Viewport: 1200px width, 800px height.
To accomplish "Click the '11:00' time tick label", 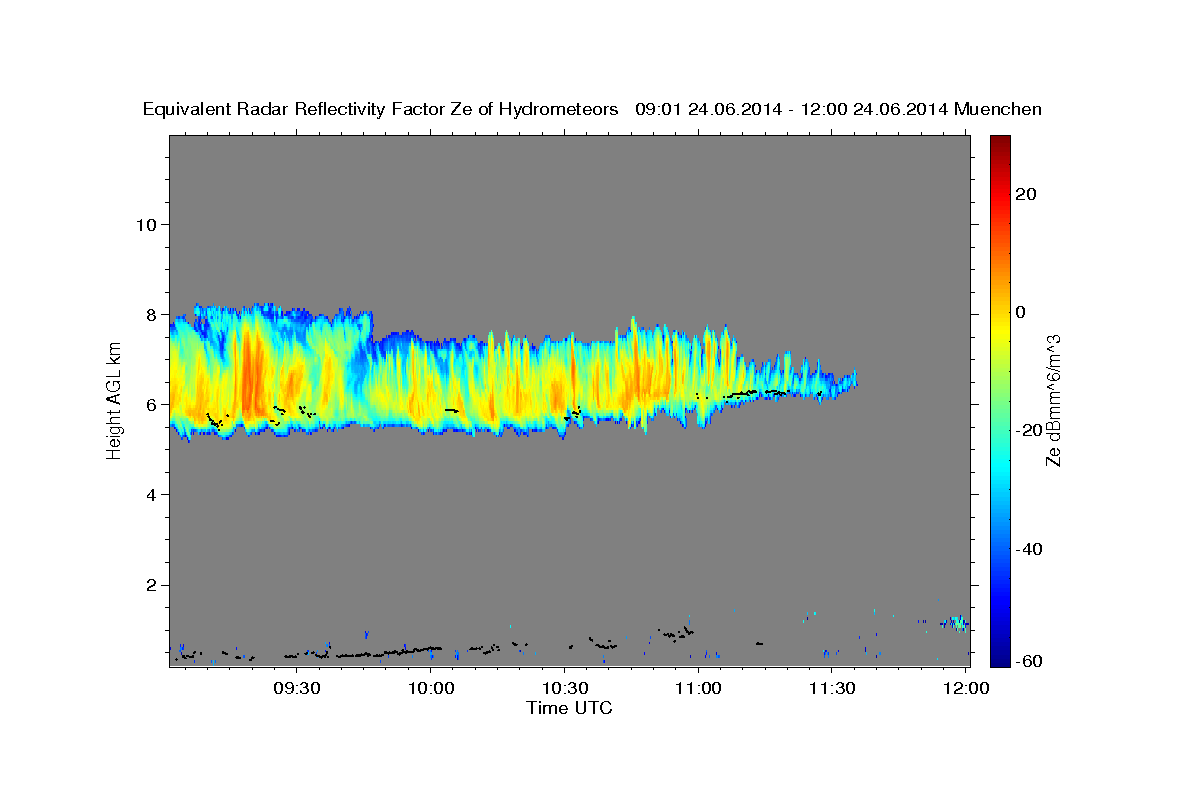I will 699,688.
